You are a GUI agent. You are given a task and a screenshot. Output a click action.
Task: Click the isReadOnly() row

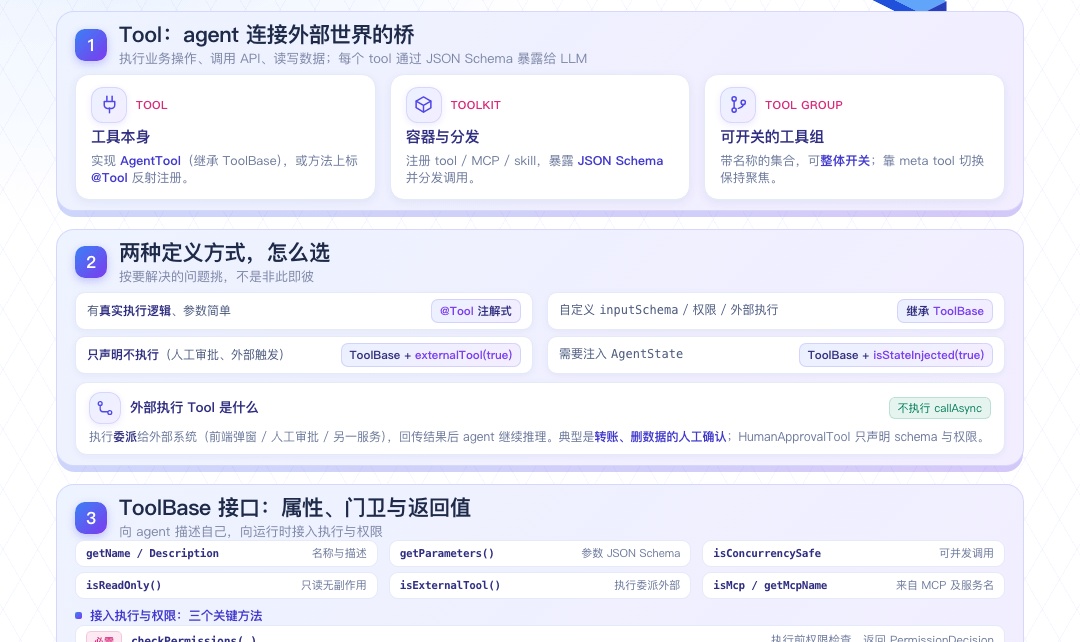(227, 586)
